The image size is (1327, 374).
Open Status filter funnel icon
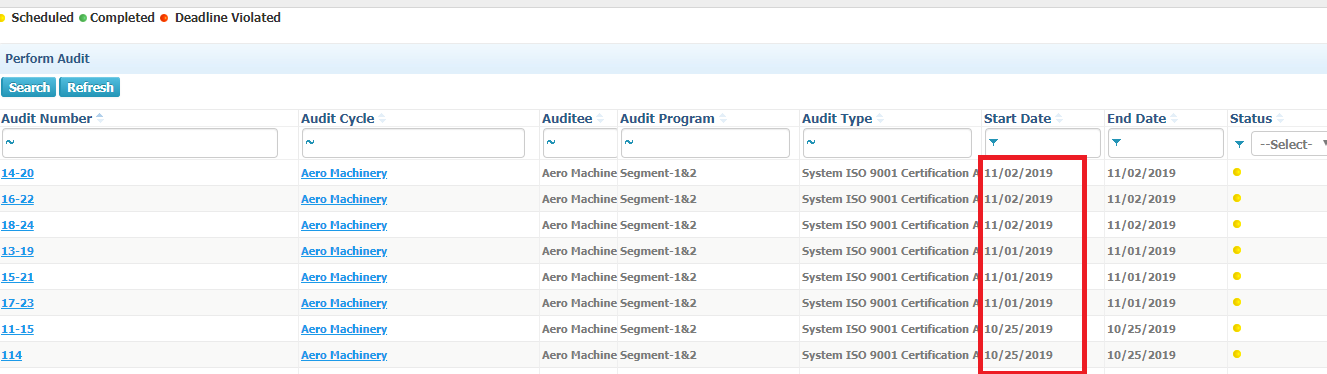[1240, 144]
